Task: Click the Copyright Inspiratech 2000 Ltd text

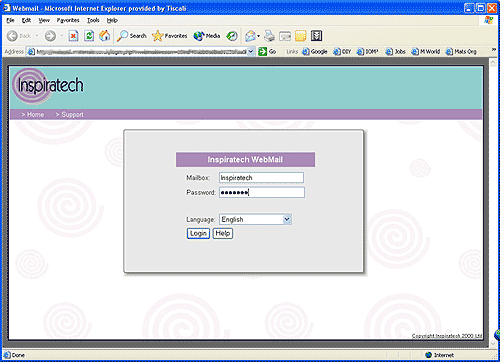Action: tap(447, 336)
